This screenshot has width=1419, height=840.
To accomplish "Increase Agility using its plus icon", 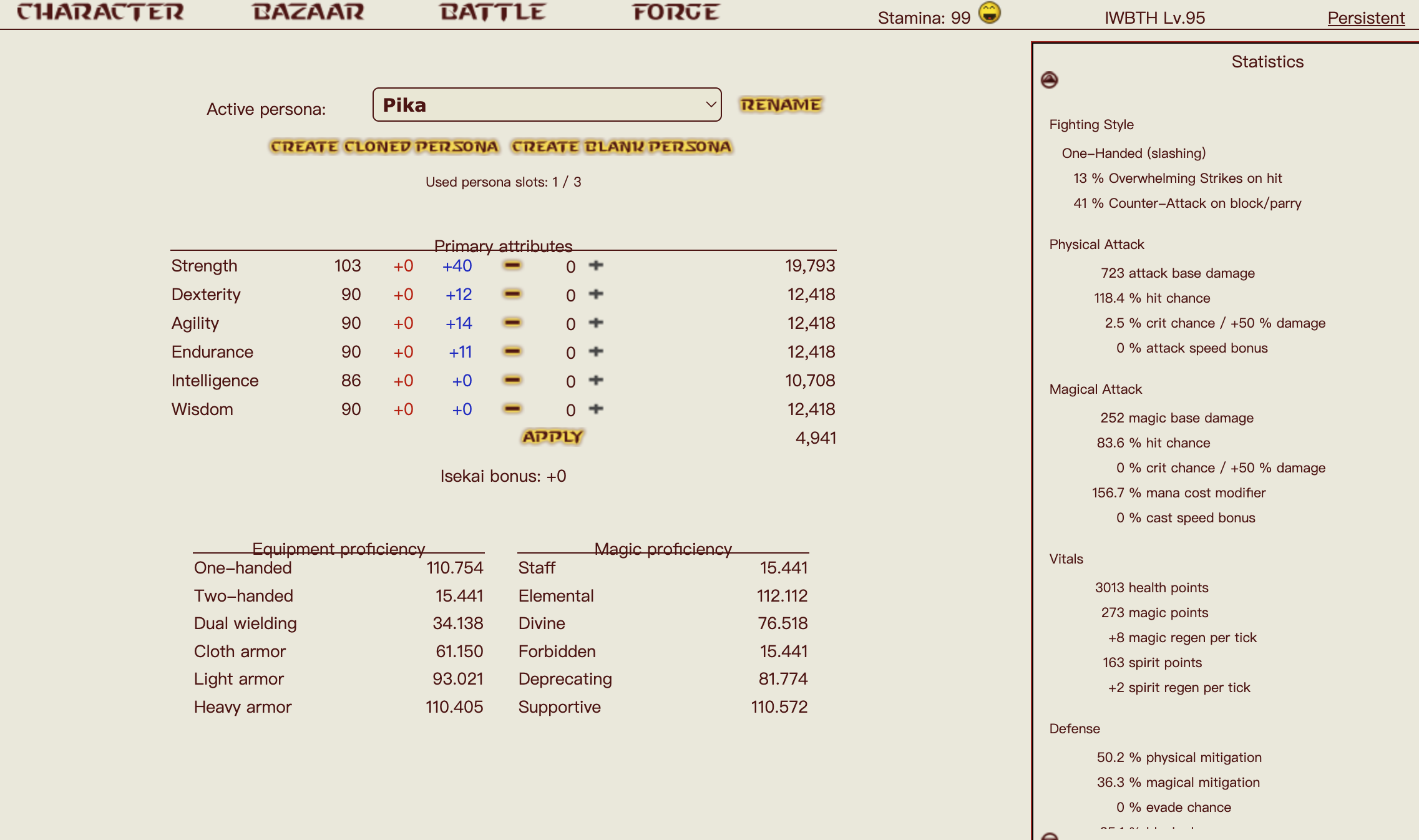I will 596,323.
